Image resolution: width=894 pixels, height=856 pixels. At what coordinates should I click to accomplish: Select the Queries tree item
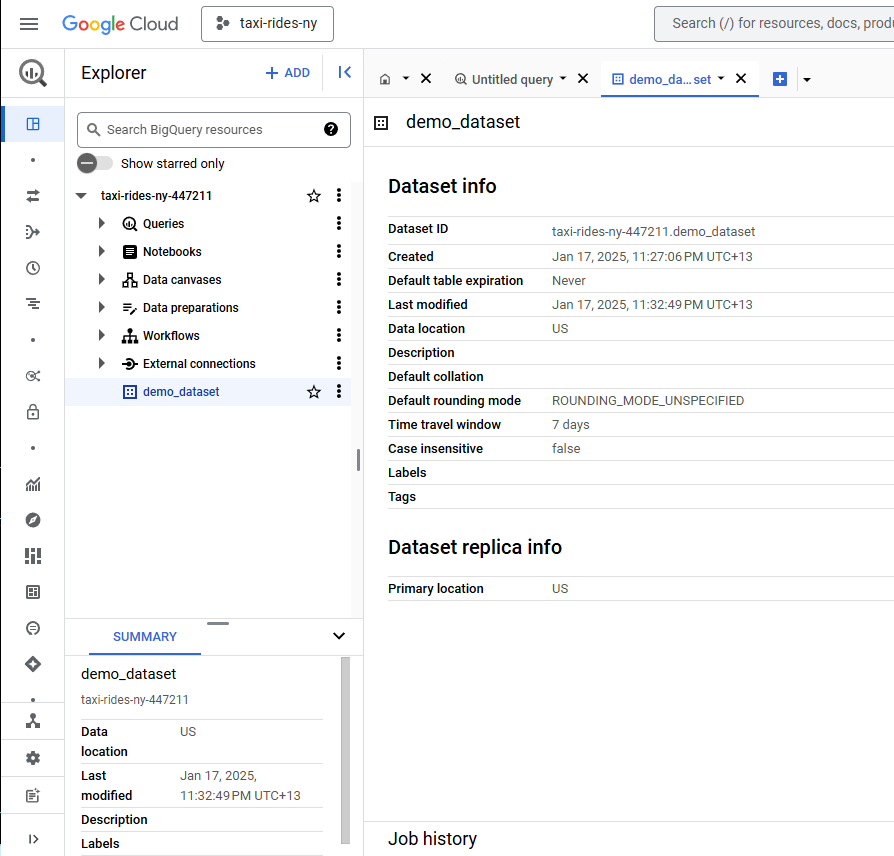coord(163,224)
